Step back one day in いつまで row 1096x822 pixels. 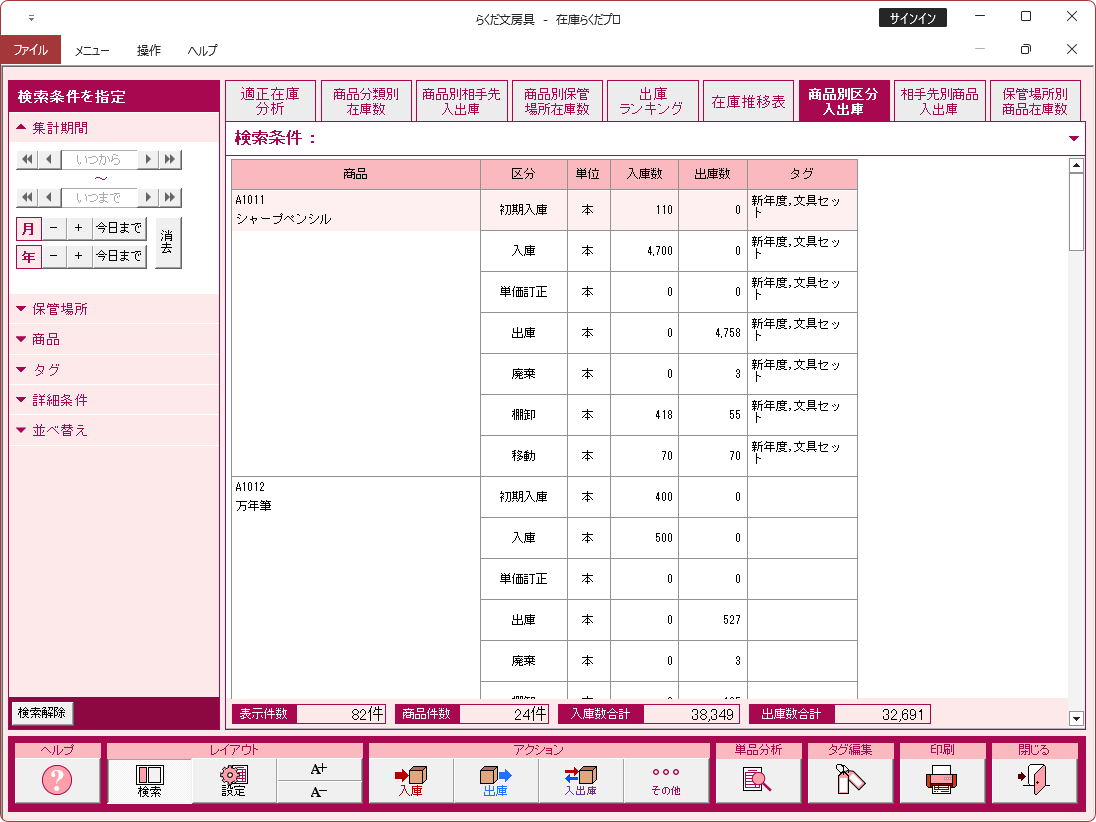tap(48, 198)
